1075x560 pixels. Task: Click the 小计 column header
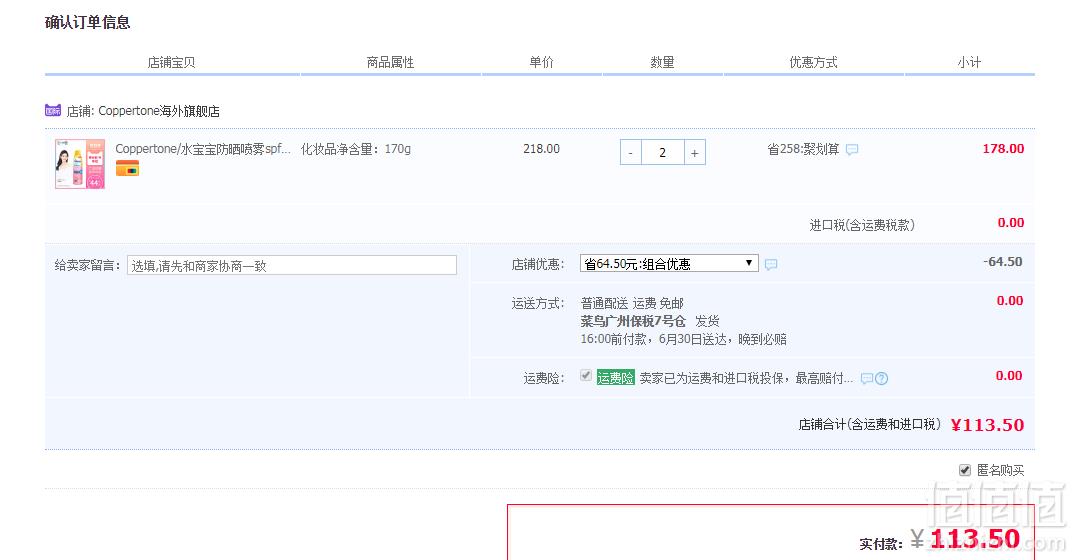click(969, 62)
